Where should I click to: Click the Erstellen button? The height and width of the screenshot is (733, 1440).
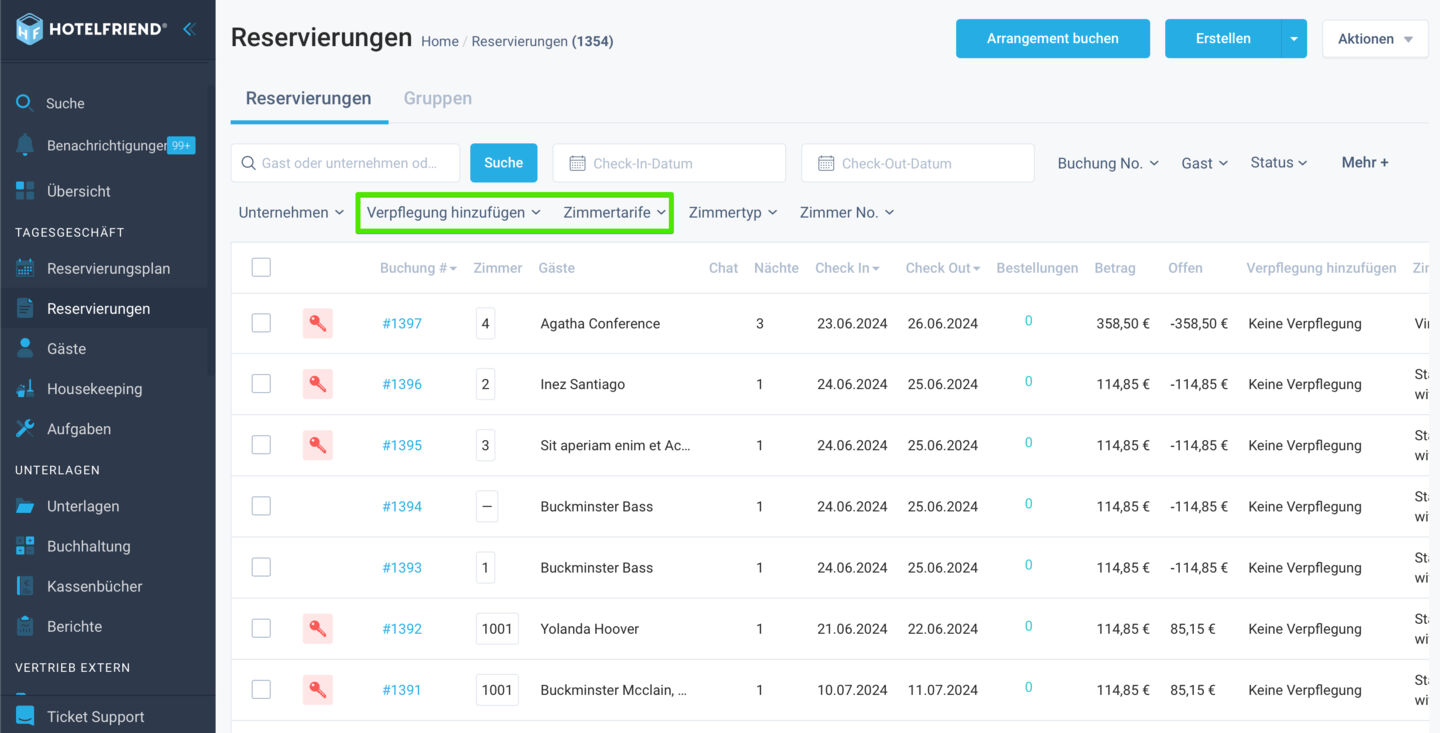pyautogui.click(x=1223, y=39)
